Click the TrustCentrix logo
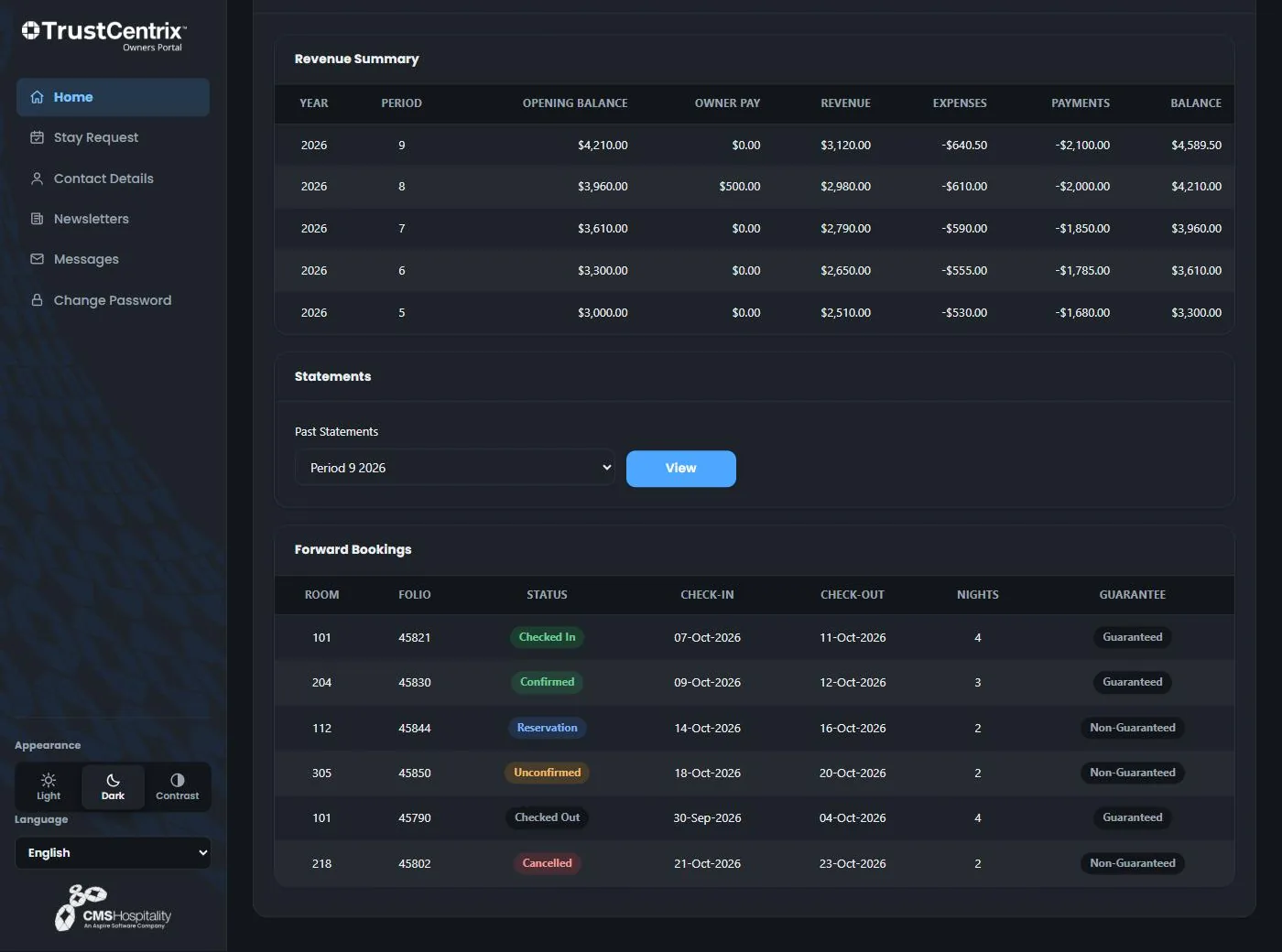Image resolution: width=1282 pixels, height=952 pixels. pos(103,35)
